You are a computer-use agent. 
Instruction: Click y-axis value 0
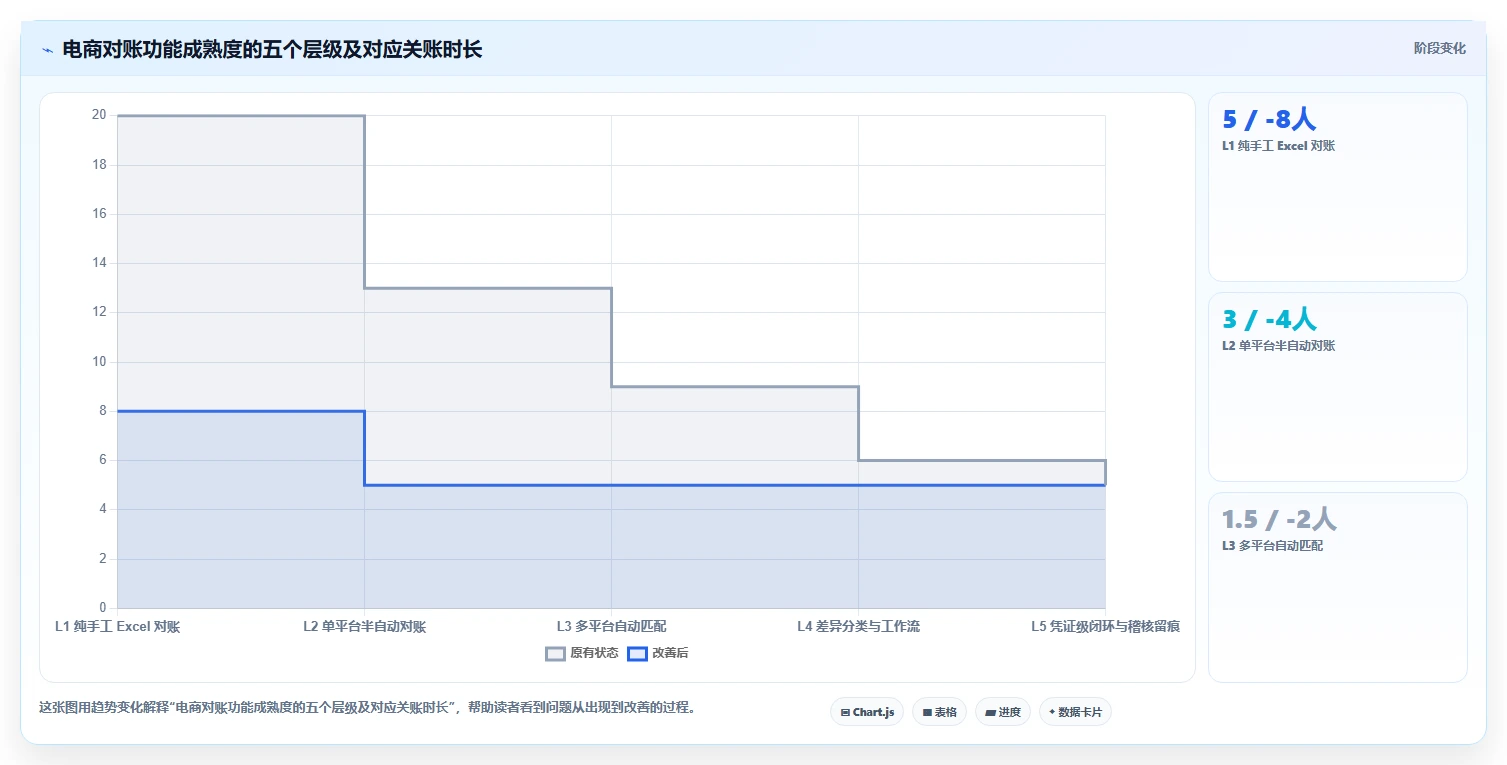pyautogui.click(x=102, y=608)
